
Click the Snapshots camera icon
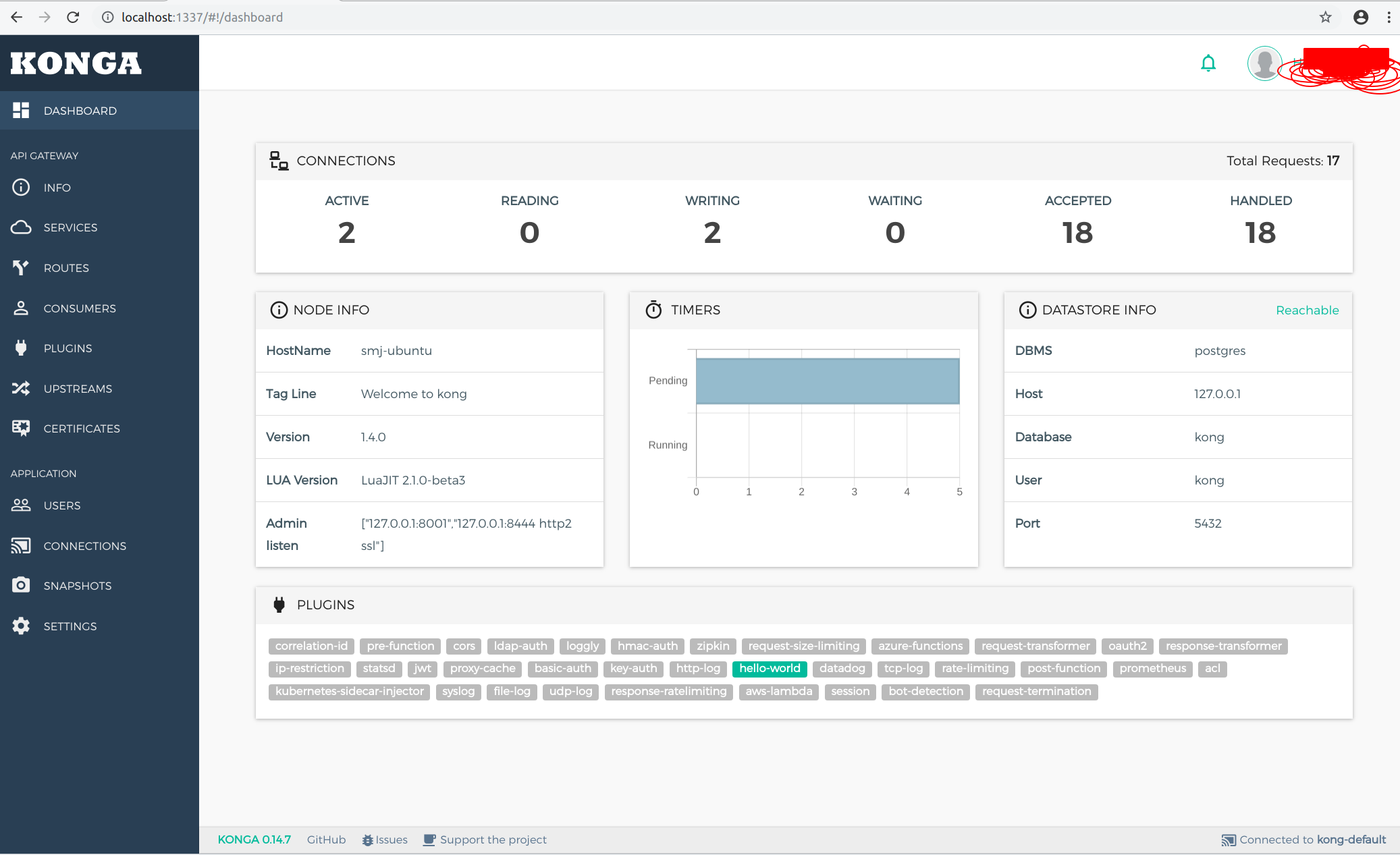(21, 586)
